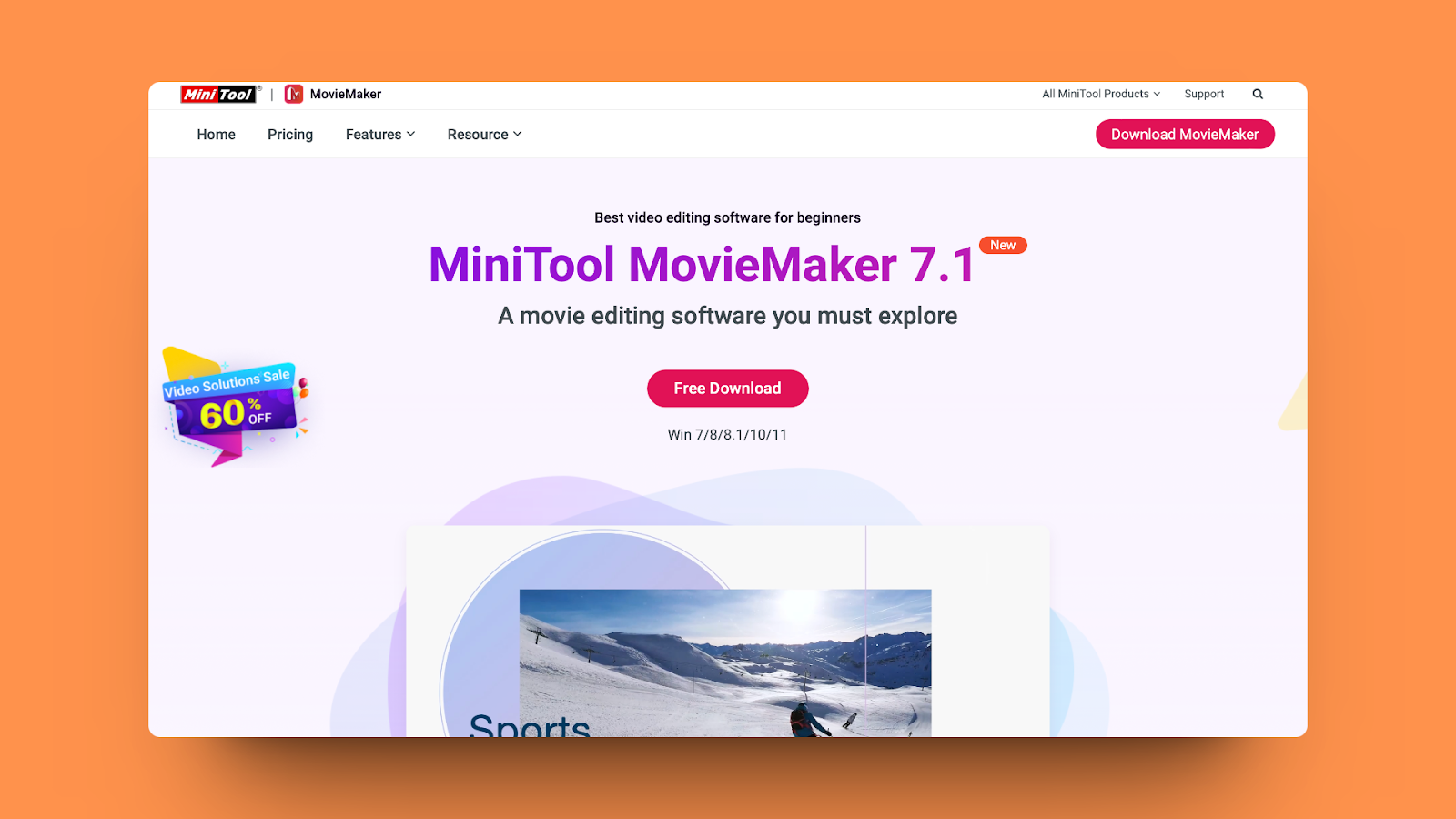Open the Support page
The height and width of the screenshot is (819, 1456).
(x=1204, y=94)
